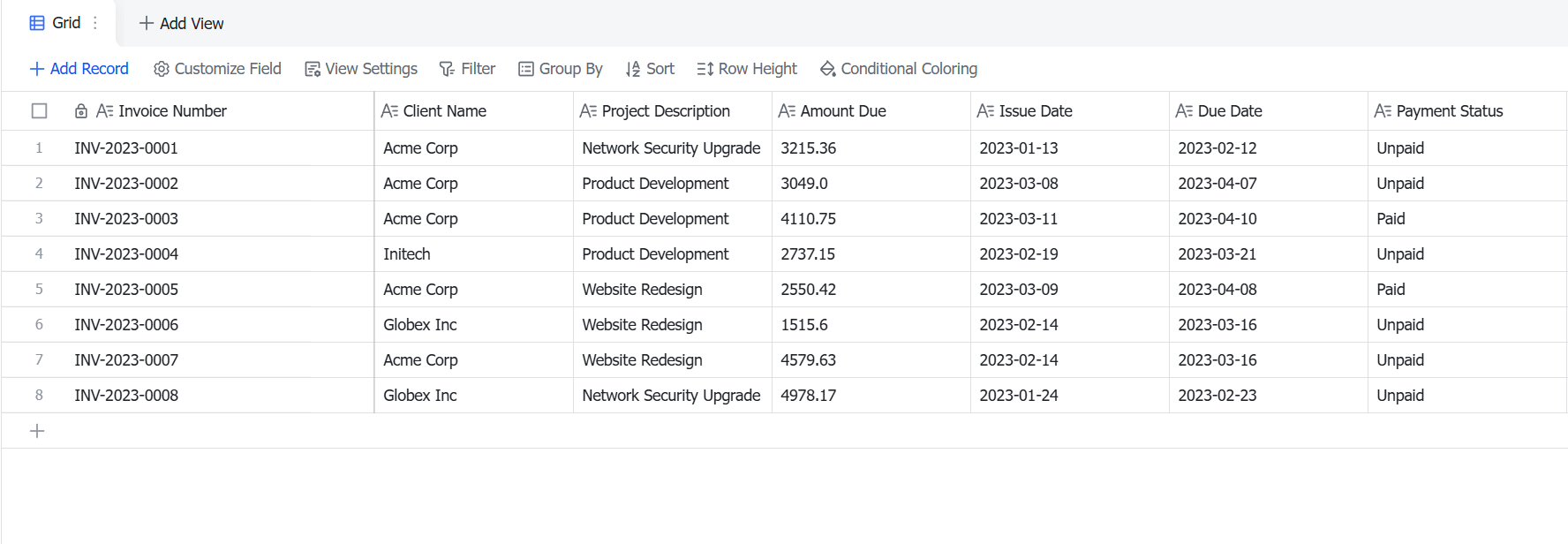This screenshot has width=1568, height=544.
Task: Open Conditional Coloring settings
Action: click(x=899, y=69)
